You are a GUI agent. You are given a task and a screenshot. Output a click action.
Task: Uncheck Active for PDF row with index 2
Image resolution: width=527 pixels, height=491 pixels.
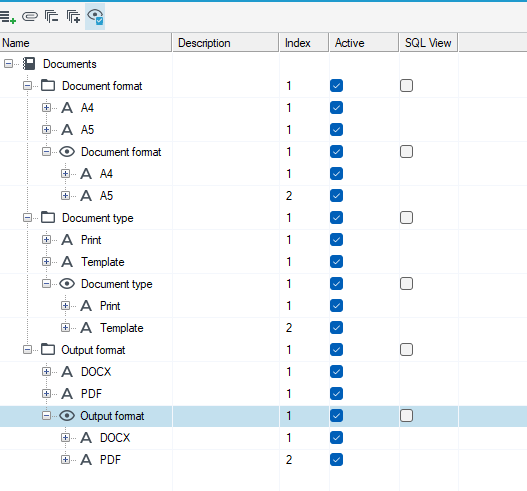pyautogui.click(x=336, y=460)
